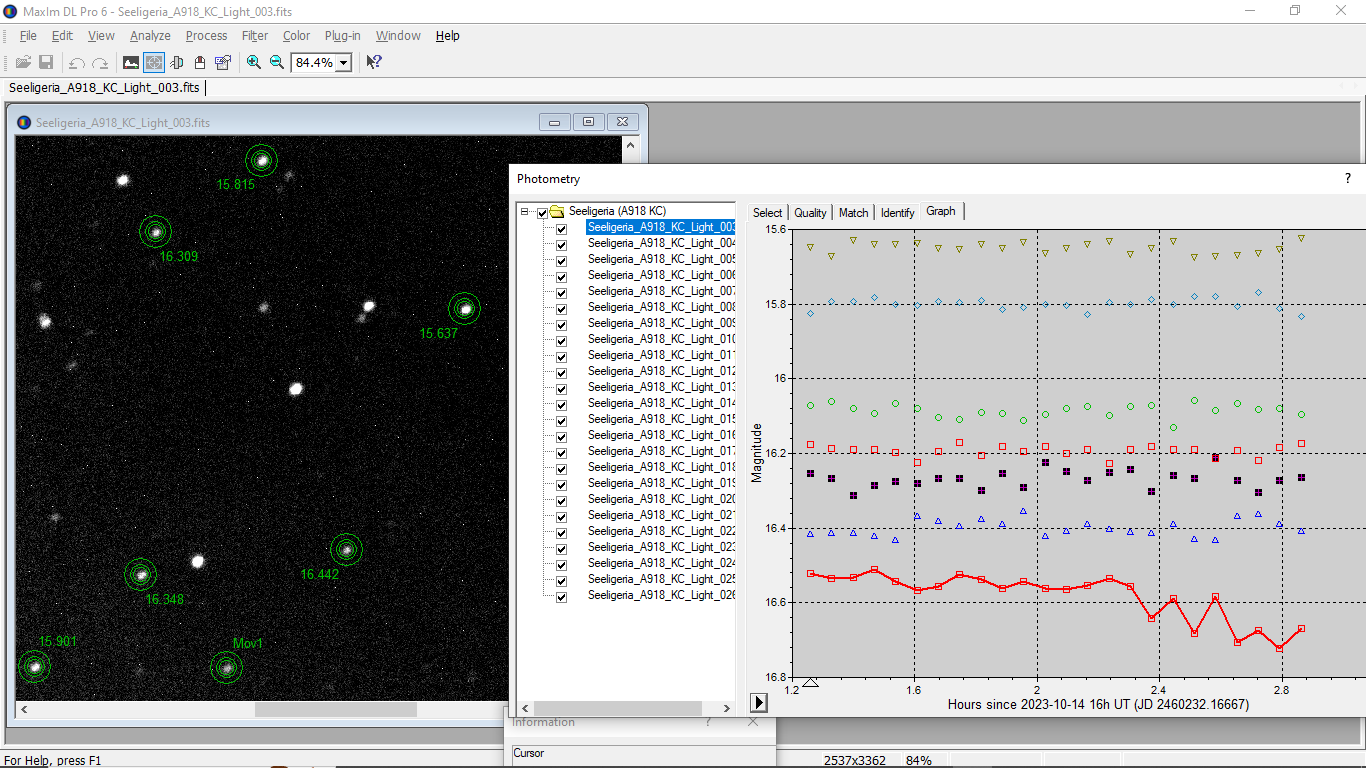Uncheck the Seeligeria_A918_KC_Light_026 checkbox
The image size is (1366, 768).
click(x=561, y=597)
